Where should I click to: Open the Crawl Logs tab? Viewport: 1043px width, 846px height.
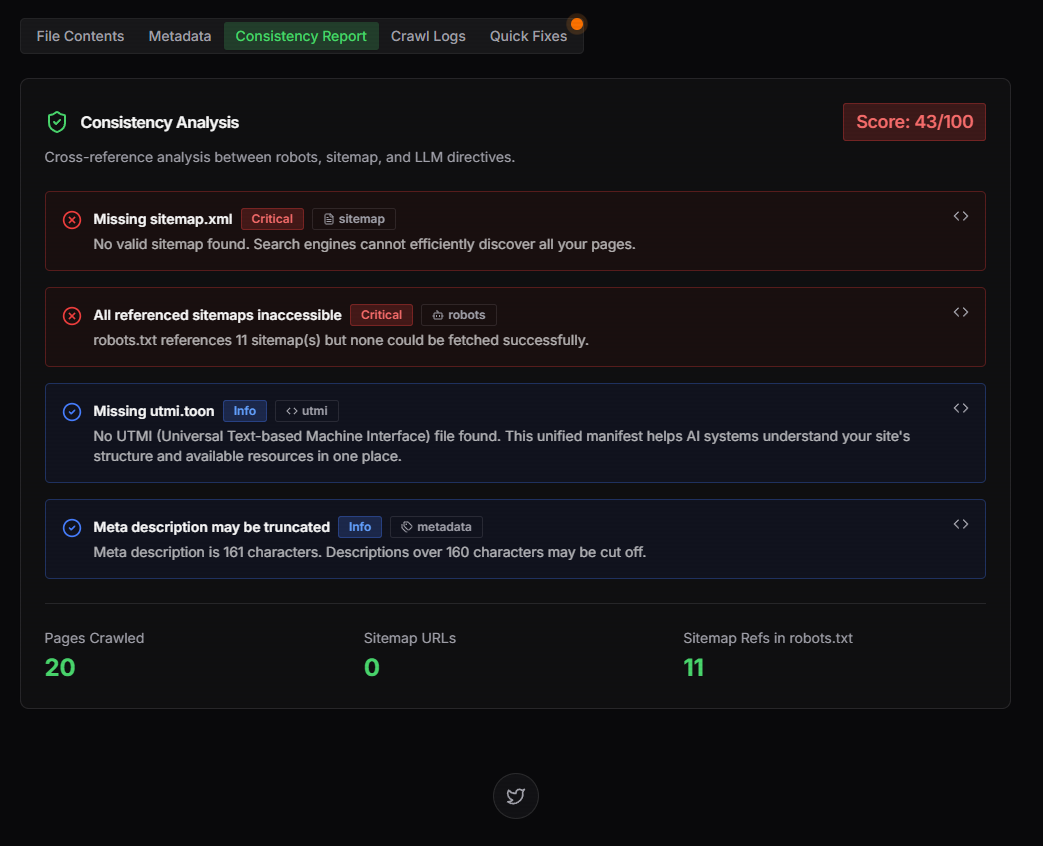coord(428,36)
